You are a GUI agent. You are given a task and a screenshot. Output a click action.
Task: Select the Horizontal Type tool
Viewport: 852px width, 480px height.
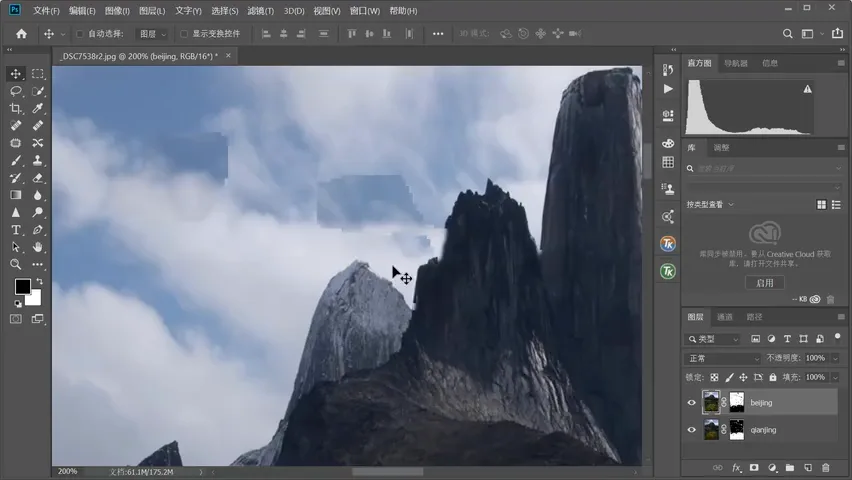tap(16, 230)
